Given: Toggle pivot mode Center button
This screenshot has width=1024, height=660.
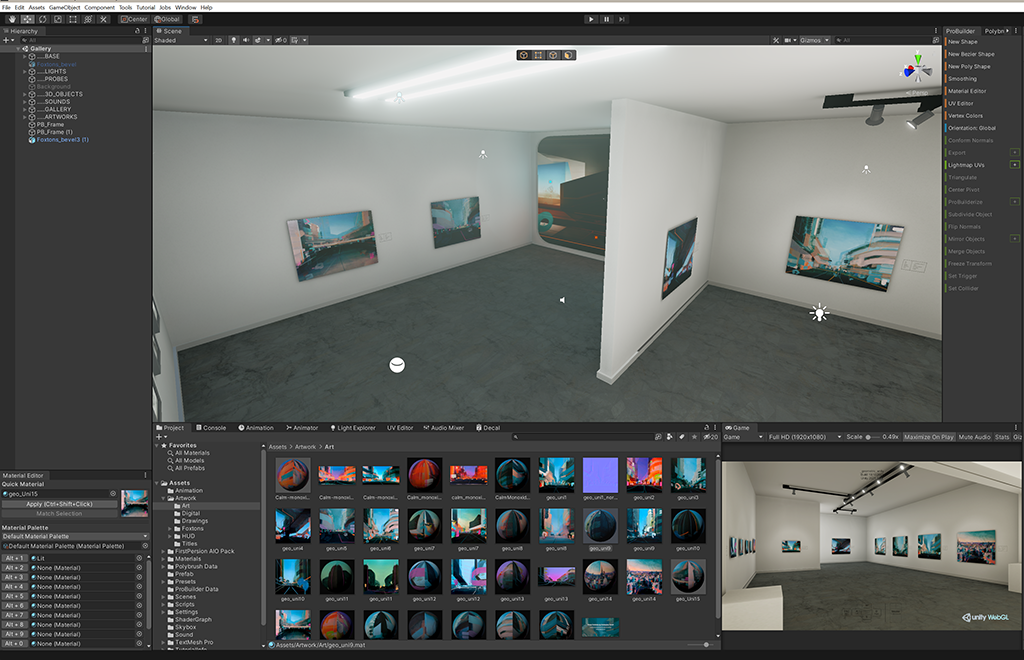Looking at the screenshot, I should click(134, 20).
